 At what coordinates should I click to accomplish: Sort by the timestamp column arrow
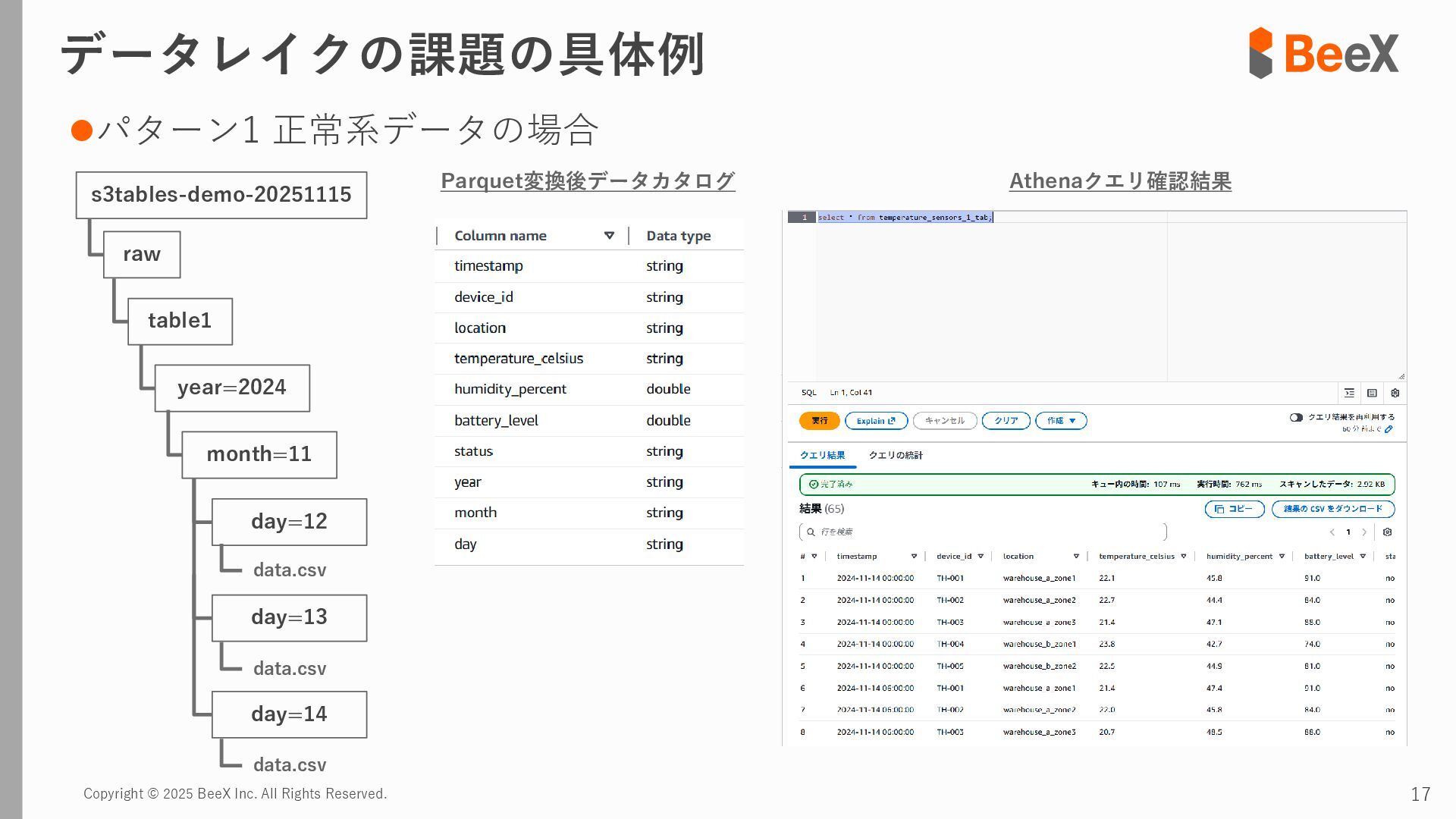(914, 557)
